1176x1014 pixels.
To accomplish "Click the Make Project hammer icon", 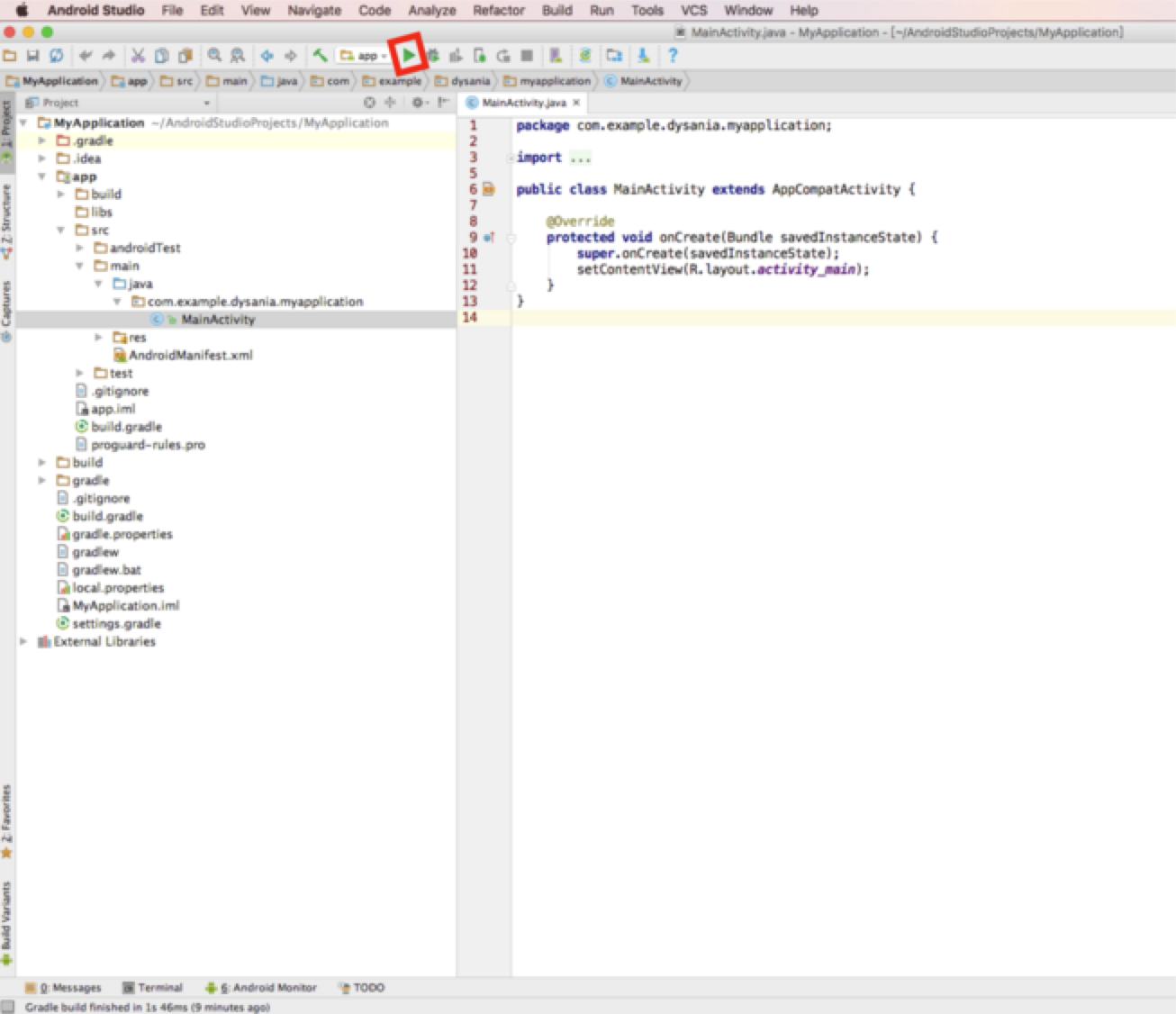I will [x=320, y=56].
